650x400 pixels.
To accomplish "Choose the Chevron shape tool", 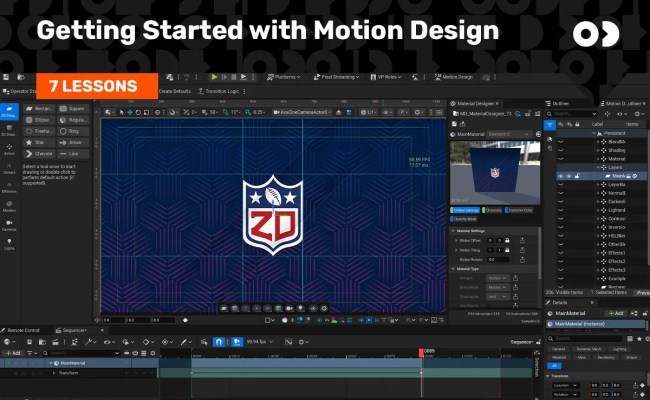I will click(39, 153).
